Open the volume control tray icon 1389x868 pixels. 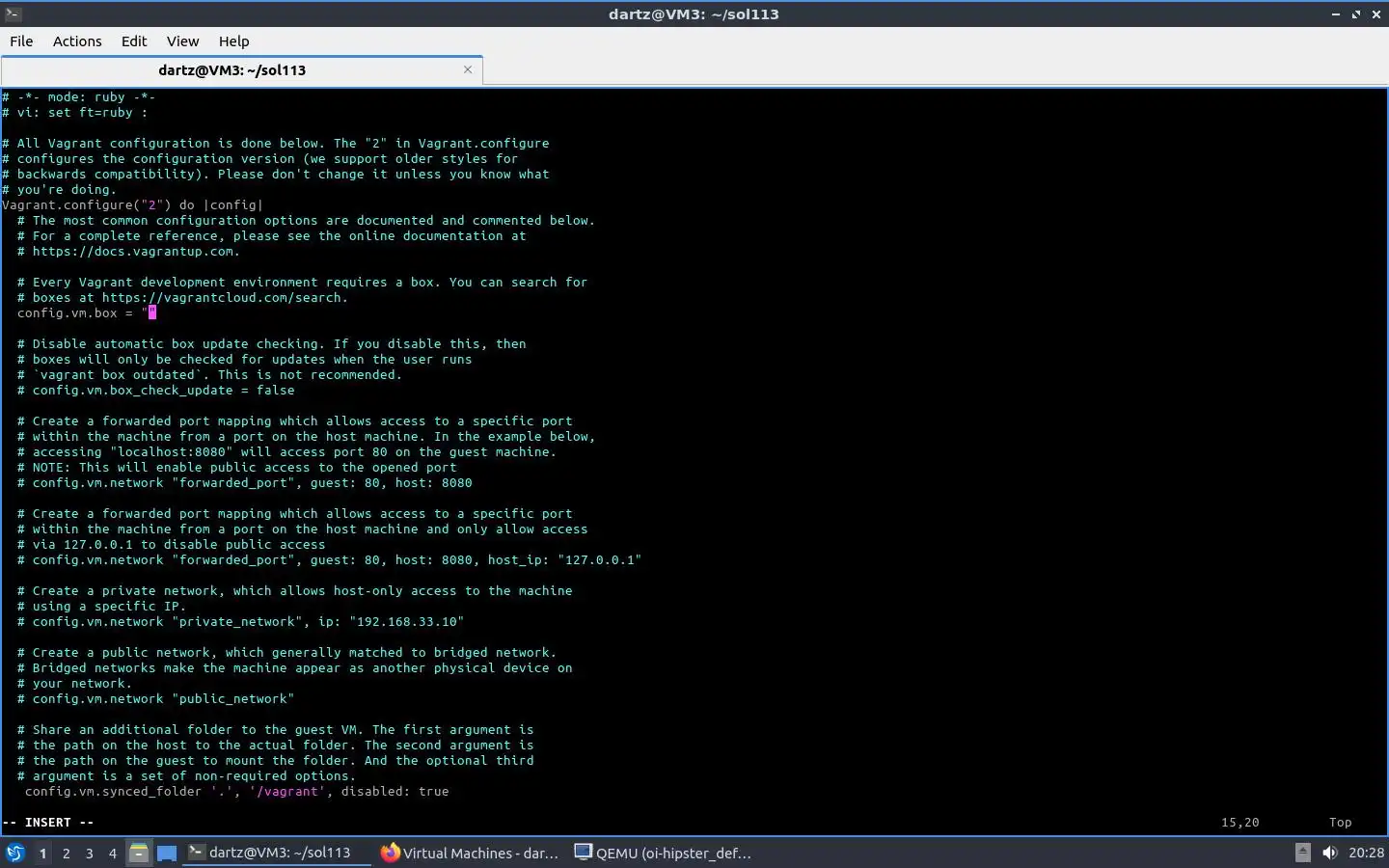point(1329,853)
